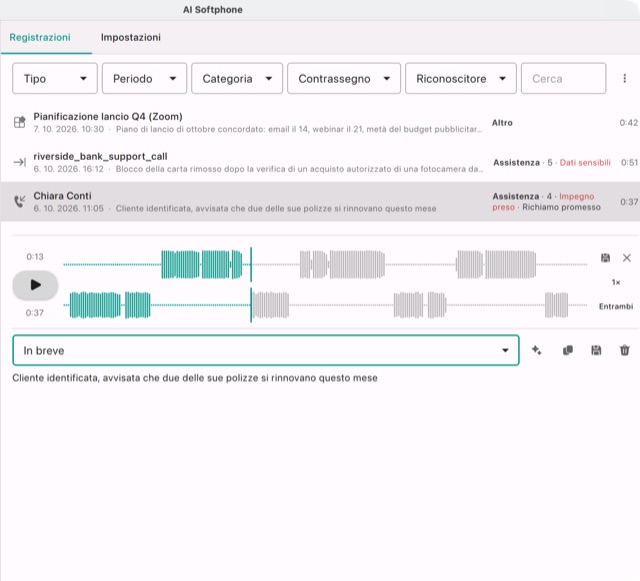Viewport: 640px width, 581px height.
Task: Click the import arrow icon beside riverside_bank_support_call
Action: 20,162
